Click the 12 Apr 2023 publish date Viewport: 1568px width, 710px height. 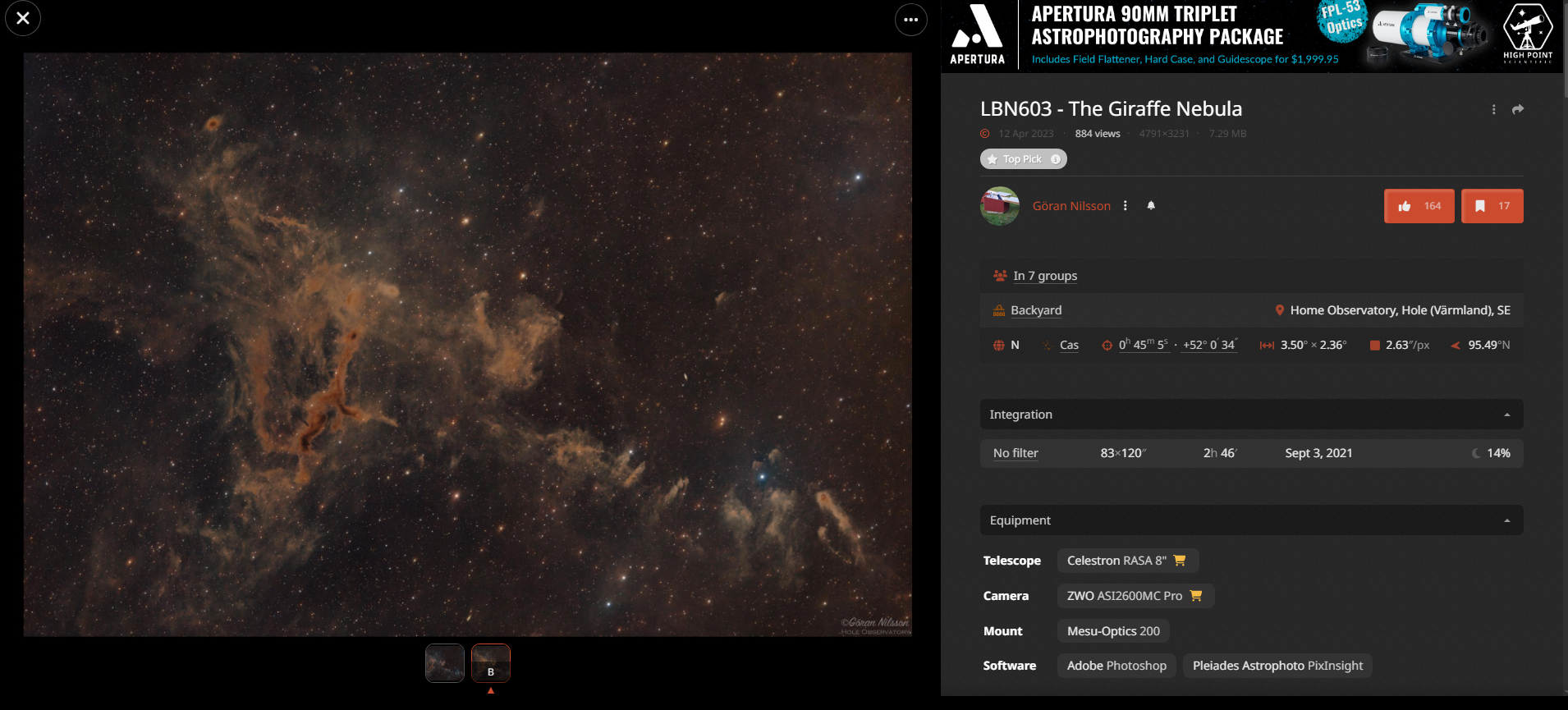coord(1026,134)
